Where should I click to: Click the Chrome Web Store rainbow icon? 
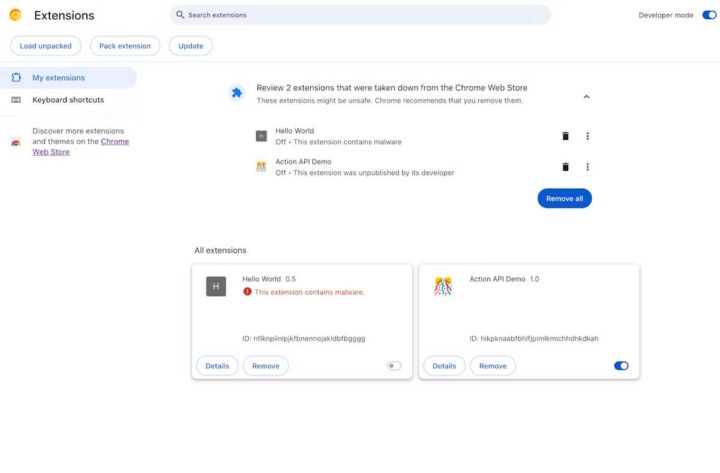click(x=16, y=142)
